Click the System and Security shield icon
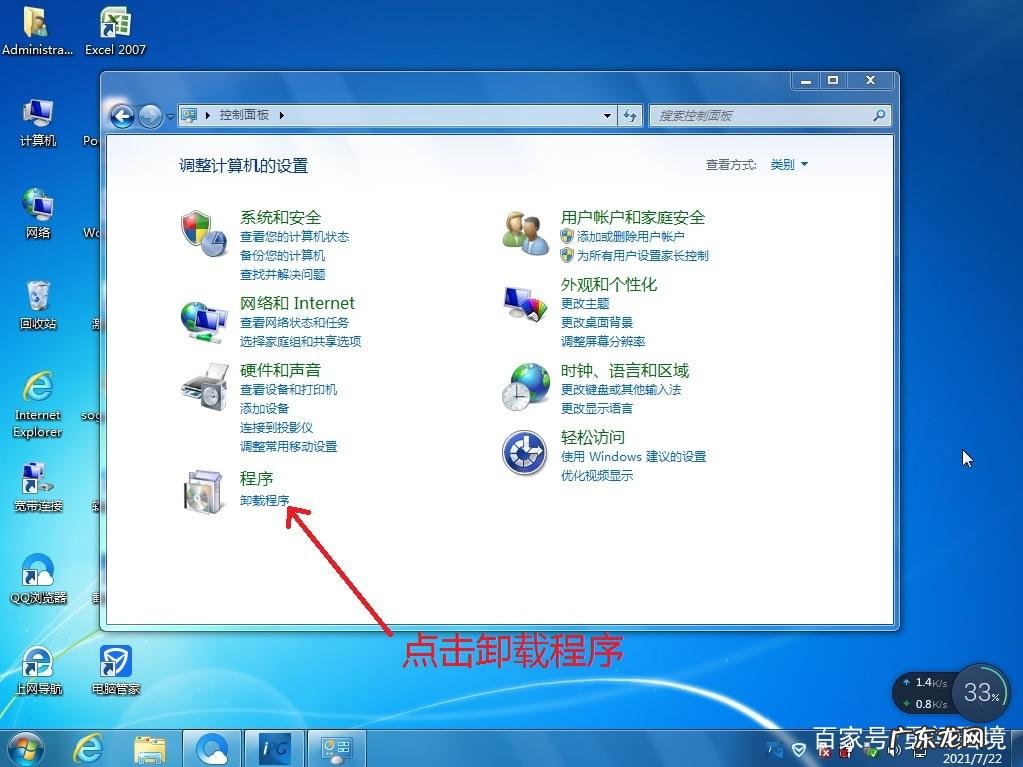 tap(203, 233)
